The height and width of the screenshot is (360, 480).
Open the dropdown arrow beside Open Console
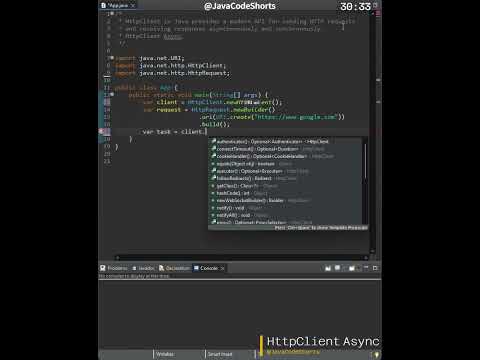click(x=358, y=268)
